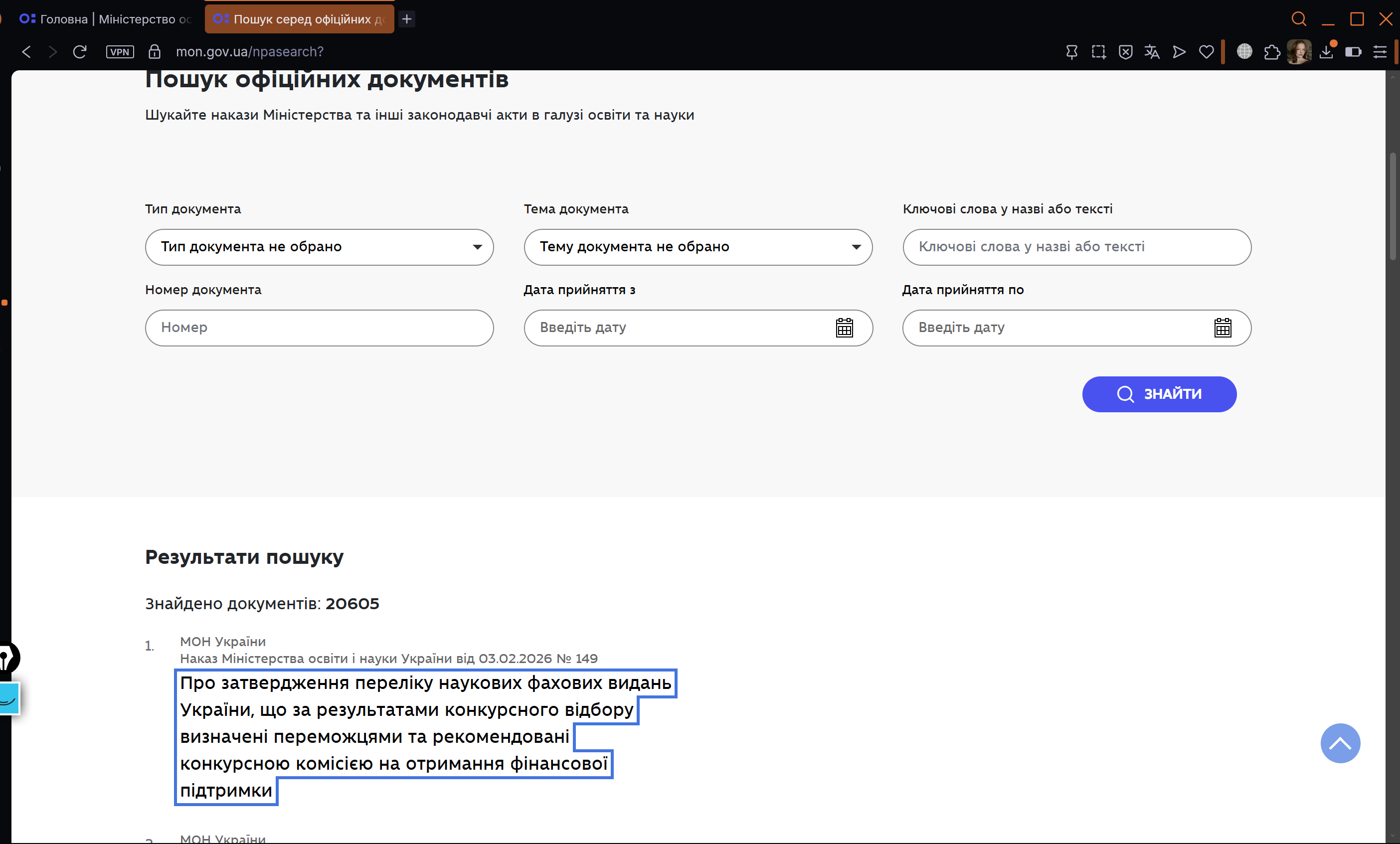Viewport: 1400px width, 844px height.
Task: Click the ad blocker shield icon
Action: click(1125, 52)
